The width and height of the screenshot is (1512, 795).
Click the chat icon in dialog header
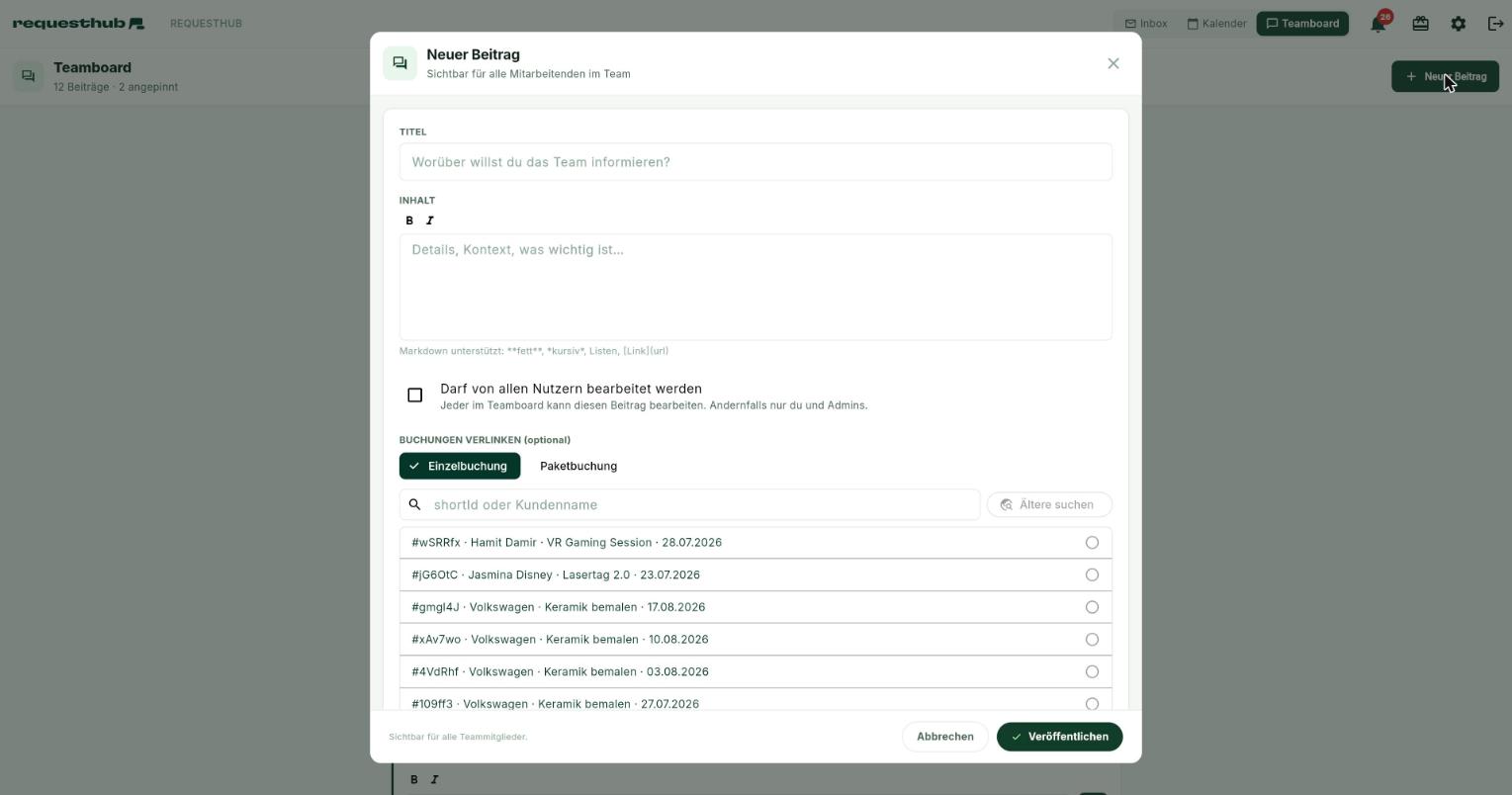click(400, 63)
